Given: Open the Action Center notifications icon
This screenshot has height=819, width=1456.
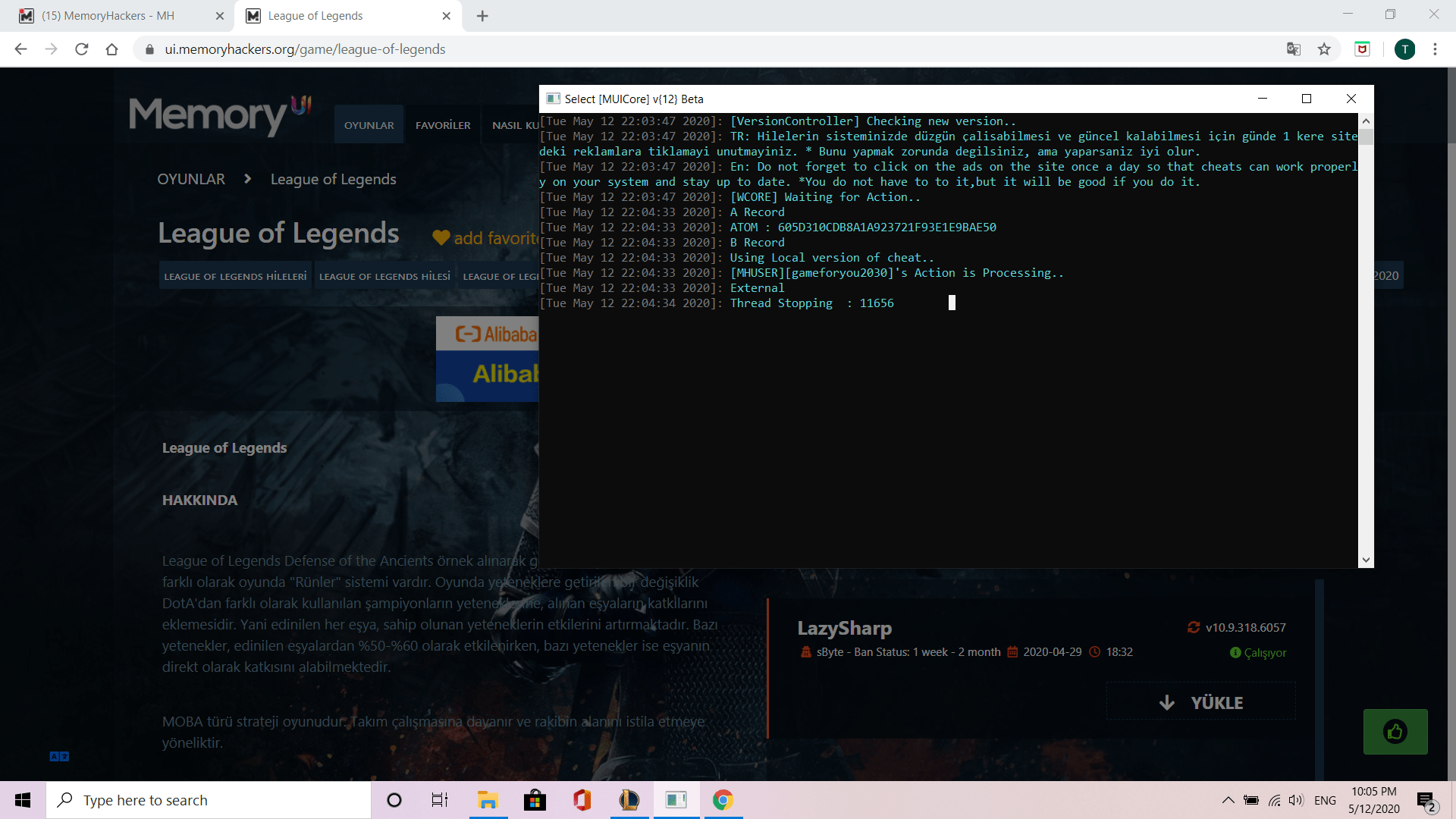Looking at the screenshot, I should [1426, 801].
